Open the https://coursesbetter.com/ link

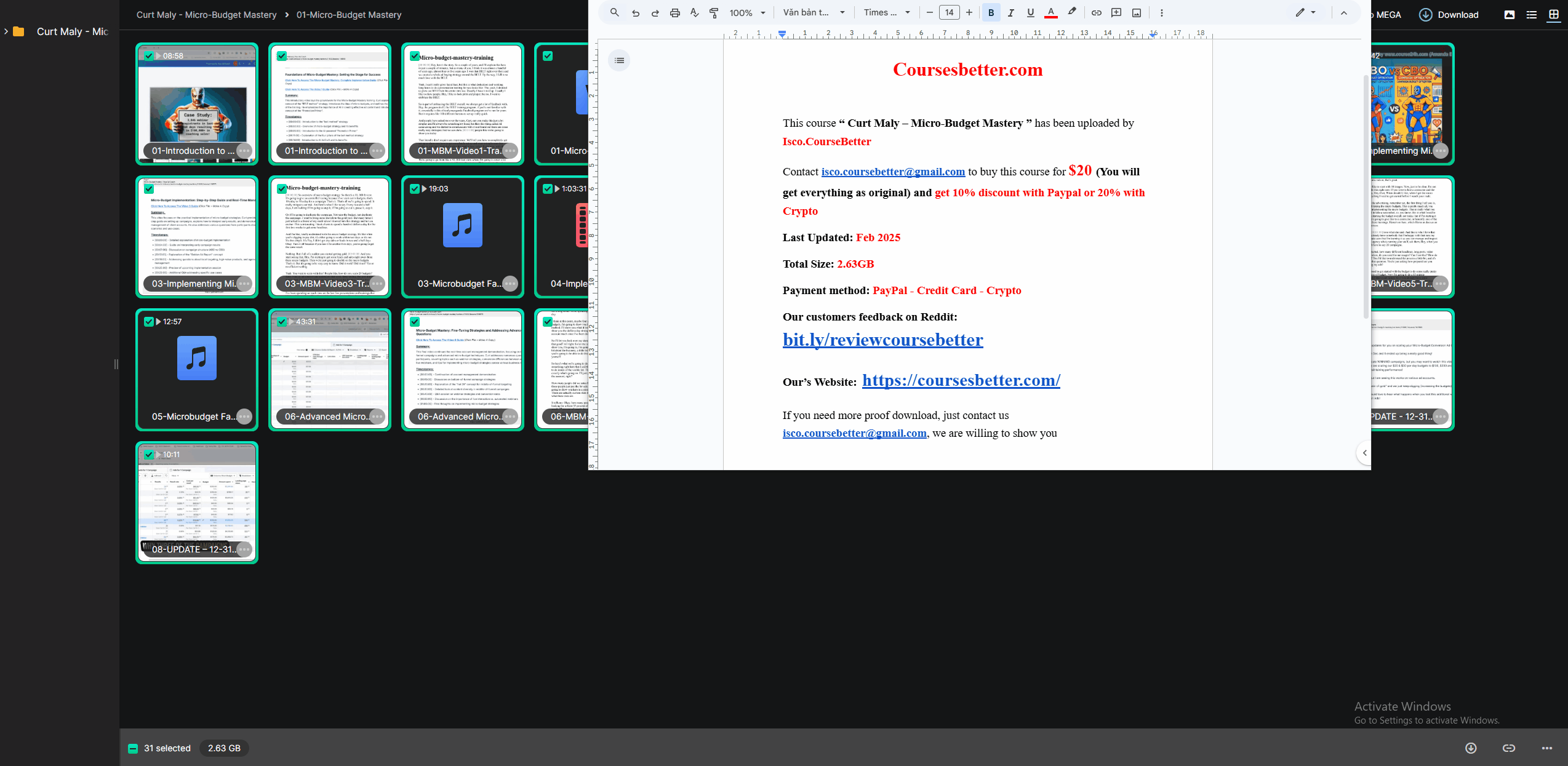[961, 380]
